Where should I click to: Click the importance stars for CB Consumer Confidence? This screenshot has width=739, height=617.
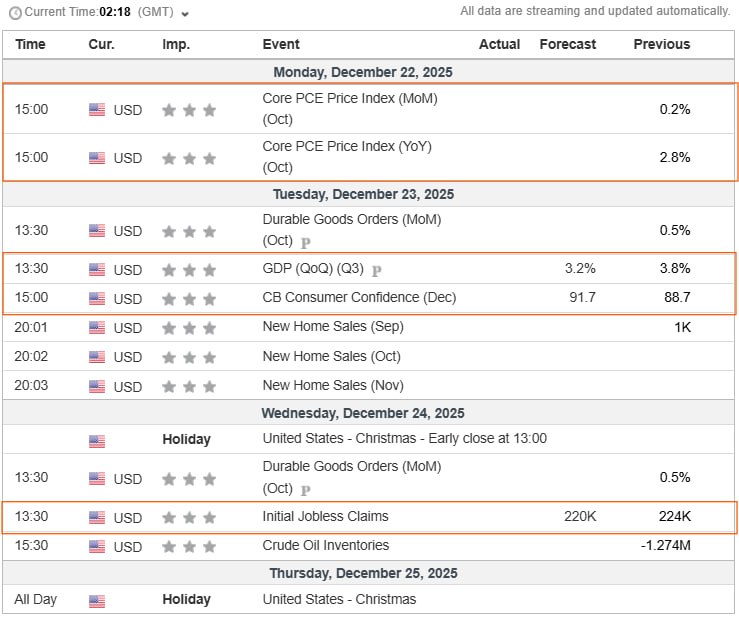(x=189, y=298)
